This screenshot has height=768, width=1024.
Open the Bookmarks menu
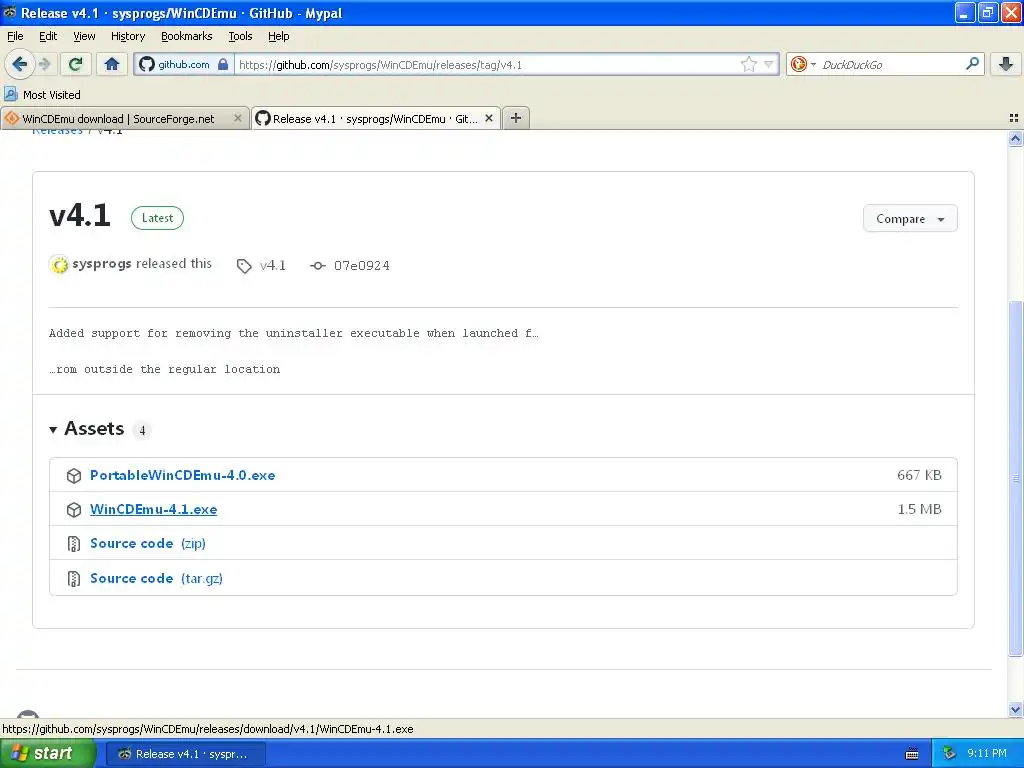point(186,36)
